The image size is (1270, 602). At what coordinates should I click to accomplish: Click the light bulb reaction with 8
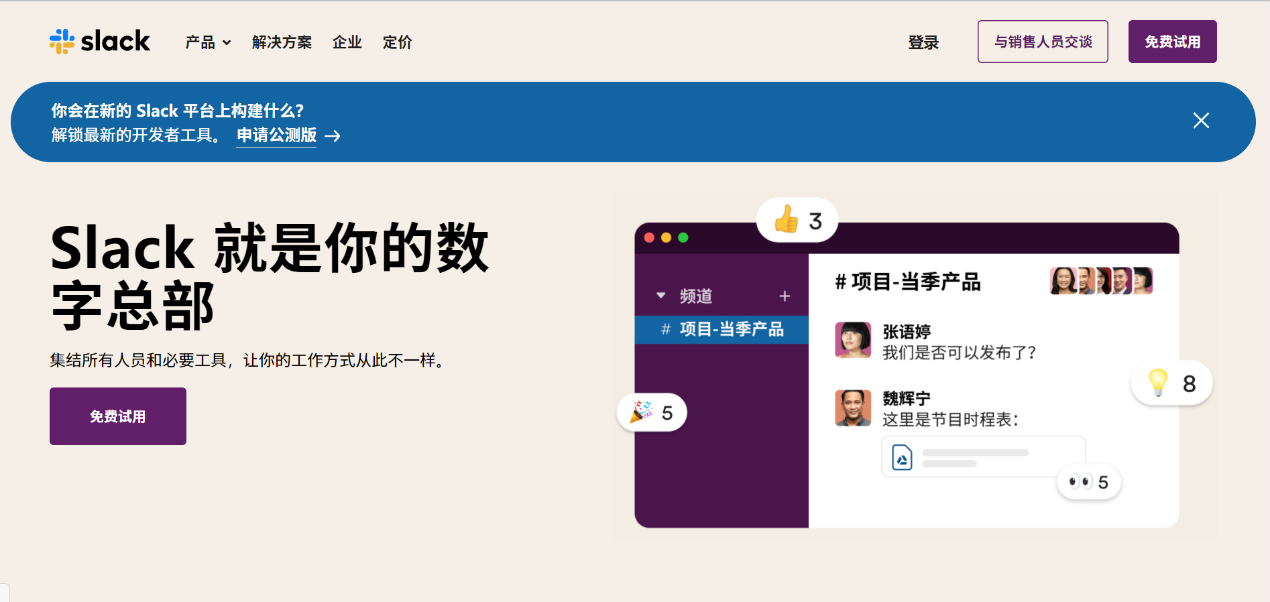tap(1171, 383)
